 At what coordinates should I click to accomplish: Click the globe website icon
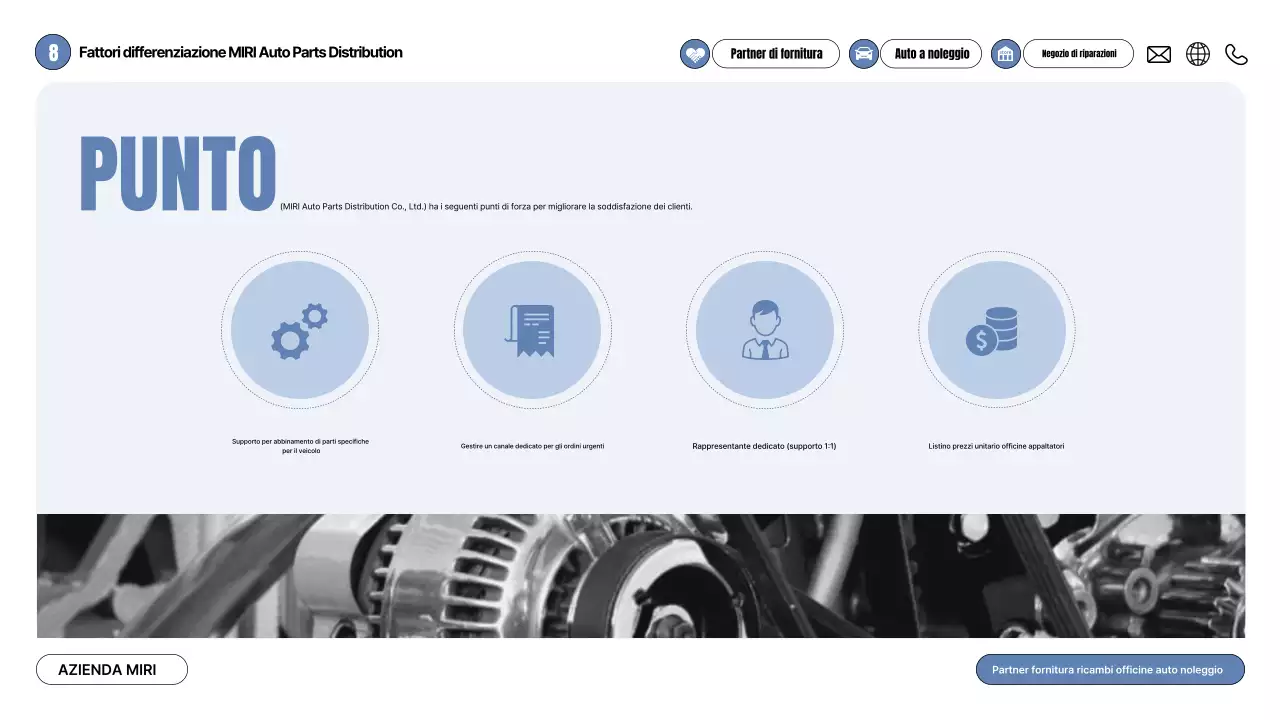[x=1197, y=54]
